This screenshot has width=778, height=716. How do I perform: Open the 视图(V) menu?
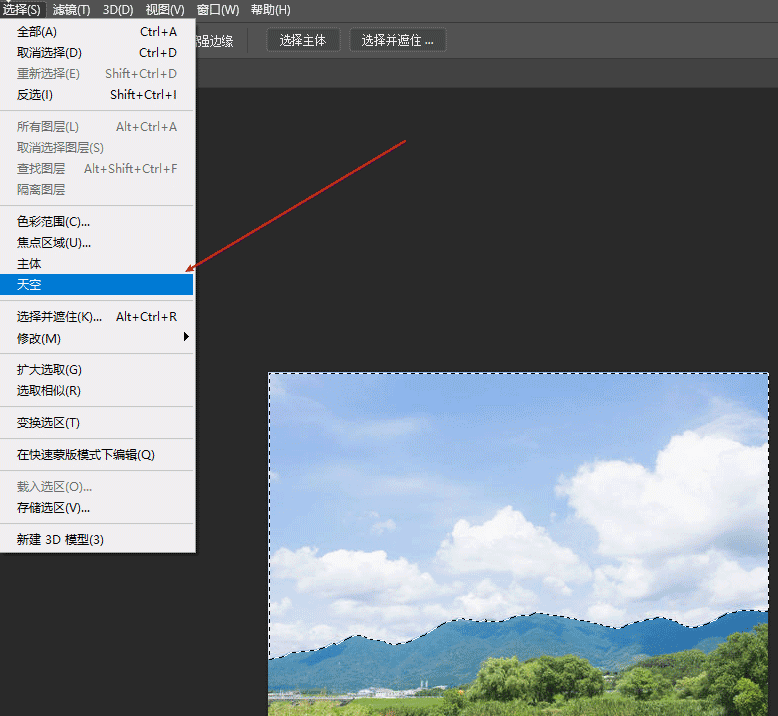165,10
